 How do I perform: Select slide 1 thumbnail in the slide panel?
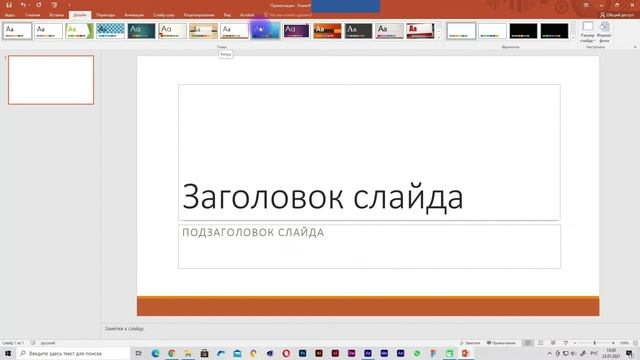51,80
